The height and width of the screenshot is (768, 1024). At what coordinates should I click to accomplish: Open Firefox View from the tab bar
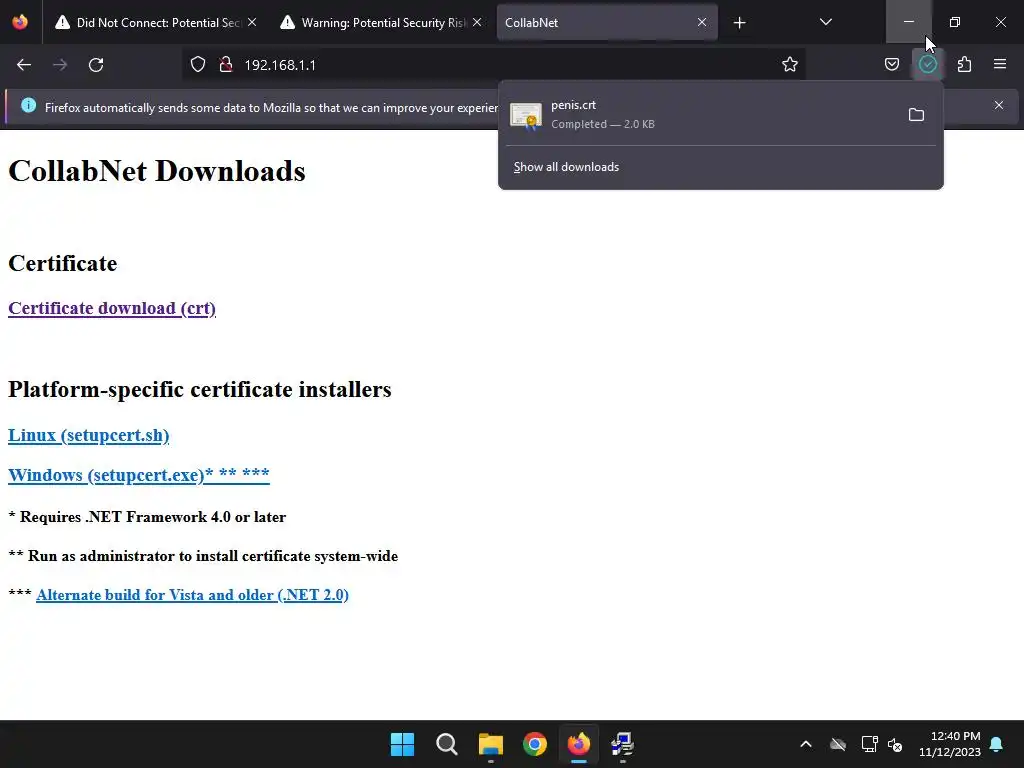(20, 22)
